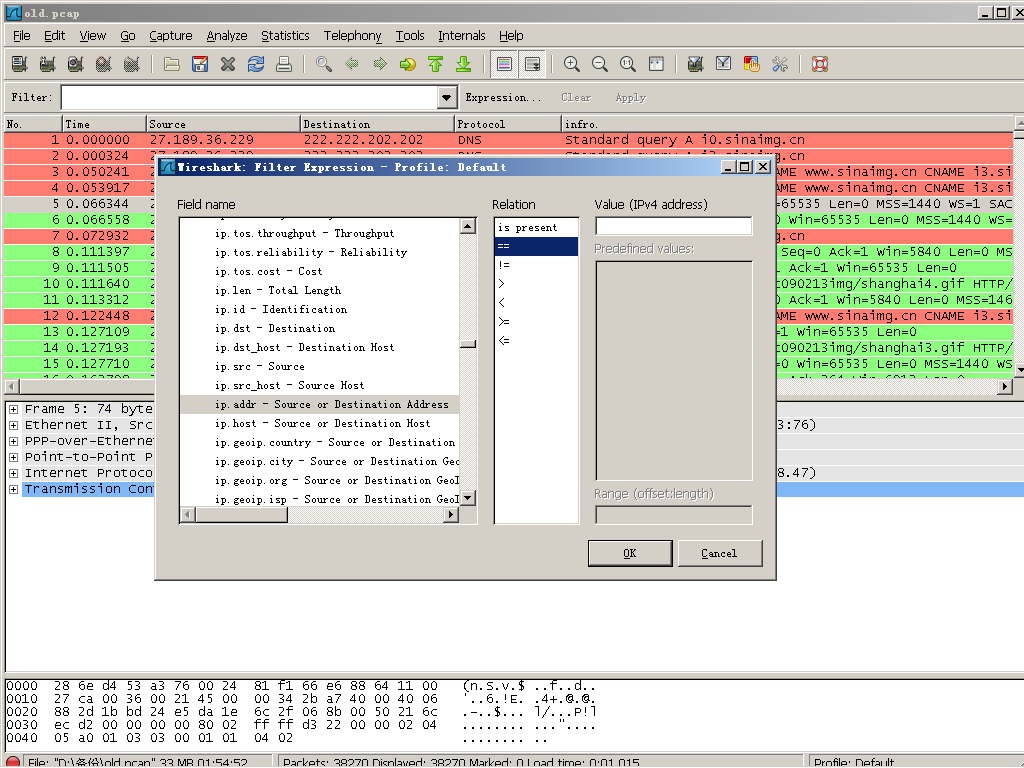Expand the Frame 5 tree node
This screenshot has height=768, width=1024.
[x=13, y=409]
